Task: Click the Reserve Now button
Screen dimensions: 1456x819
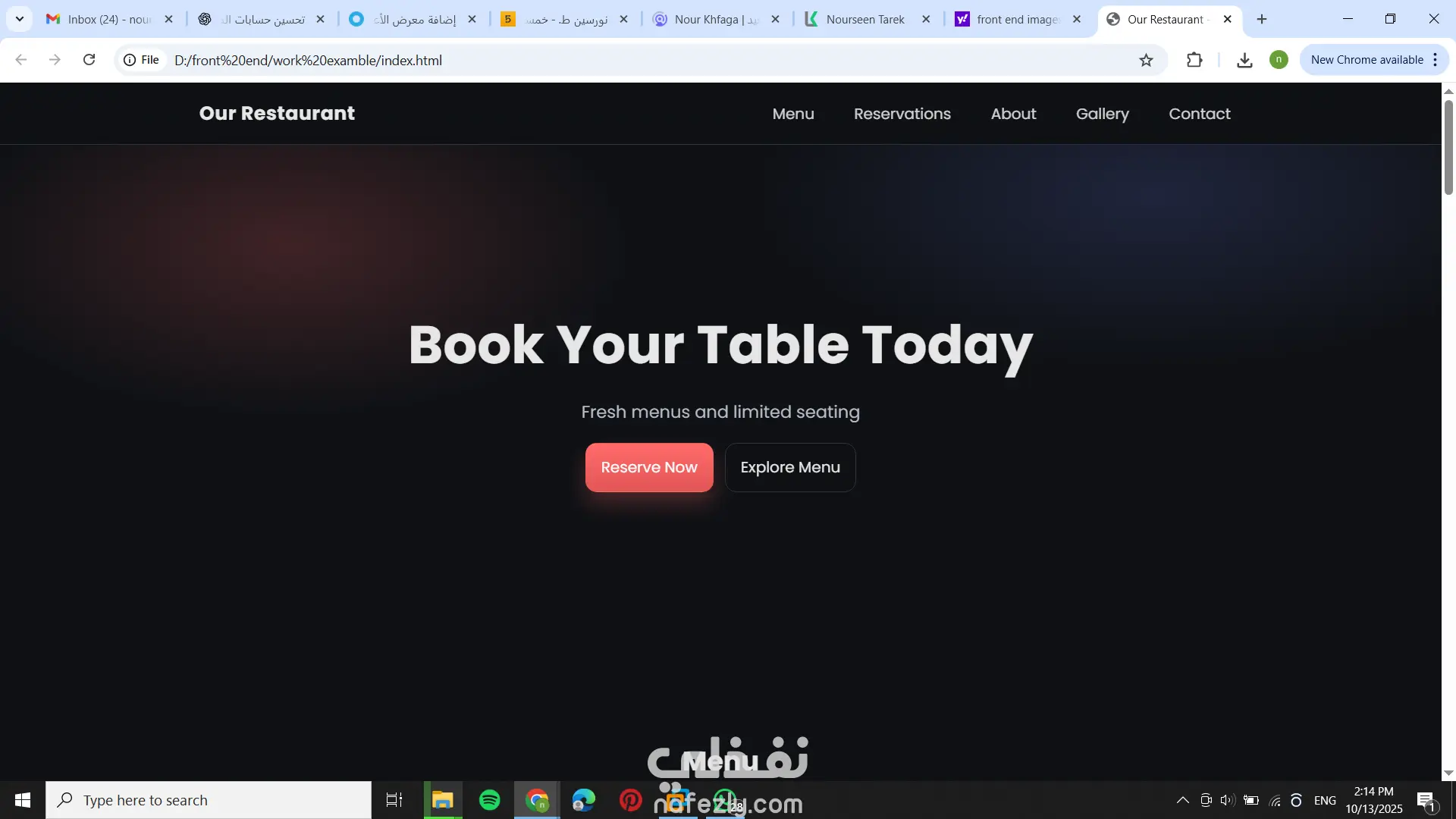Action: pos(649,467)
